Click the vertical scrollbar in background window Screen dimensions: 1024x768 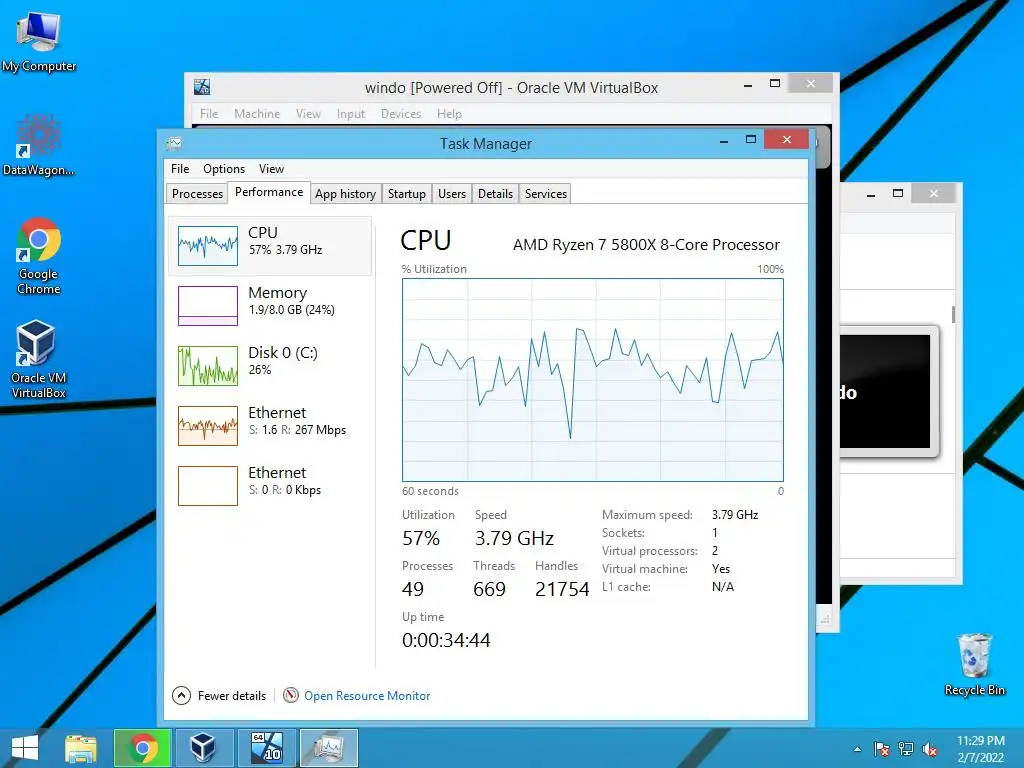click(953, 313)
